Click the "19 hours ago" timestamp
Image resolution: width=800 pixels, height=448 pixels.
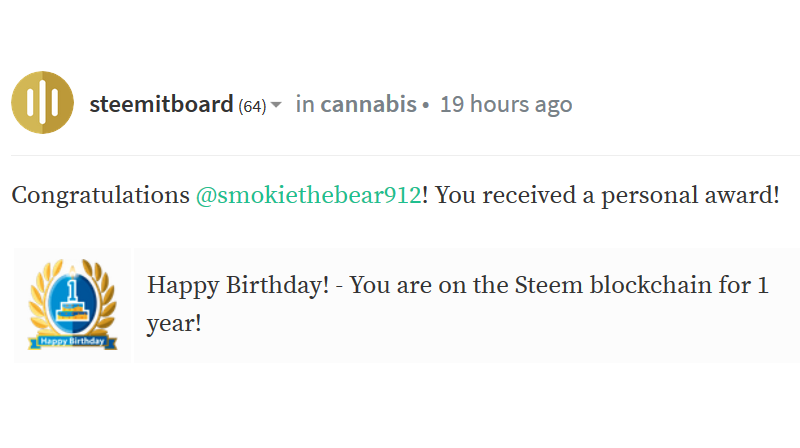tap(506, 104)
